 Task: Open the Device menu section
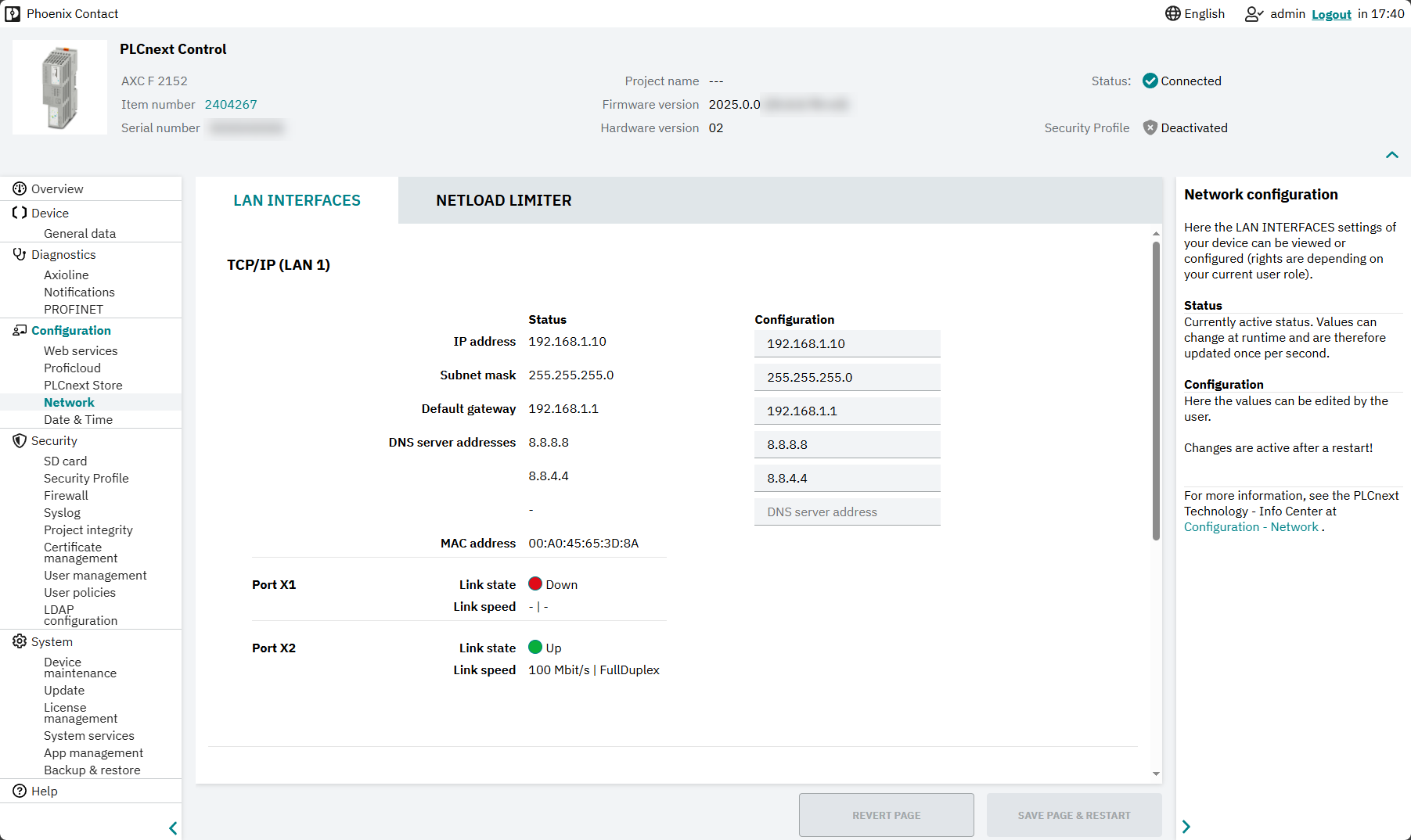click(x=50, y=213)
